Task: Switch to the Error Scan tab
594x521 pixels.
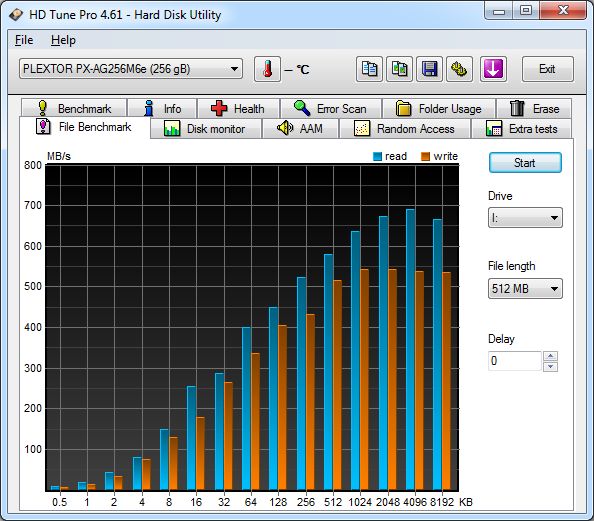Action: click(331, 108)
